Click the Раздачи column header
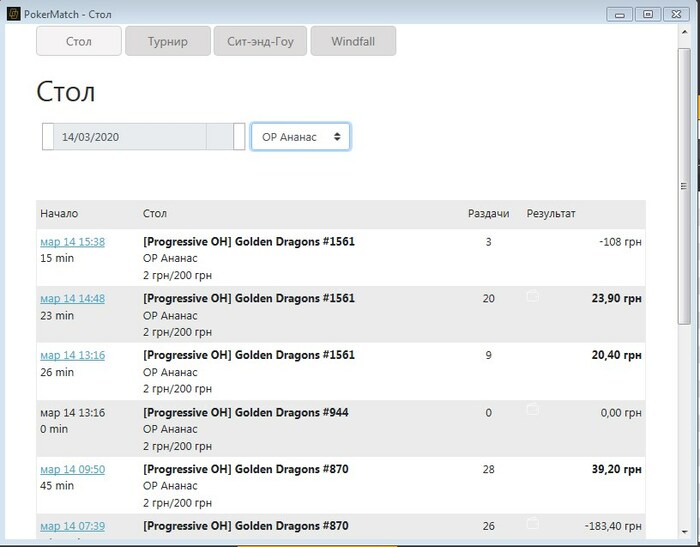 pyautogui.click(x=488, y=213)
